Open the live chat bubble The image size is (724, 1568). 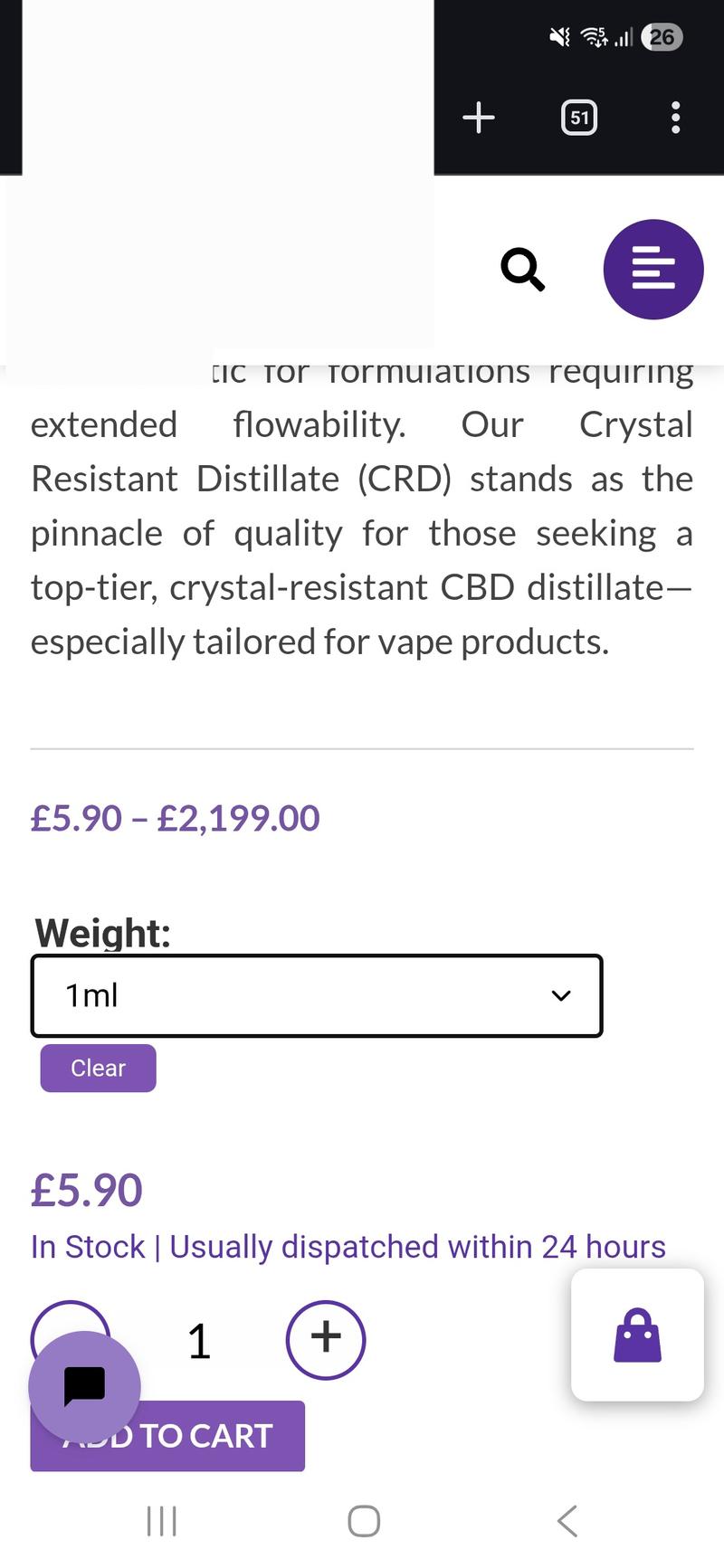coord(84,1386)
